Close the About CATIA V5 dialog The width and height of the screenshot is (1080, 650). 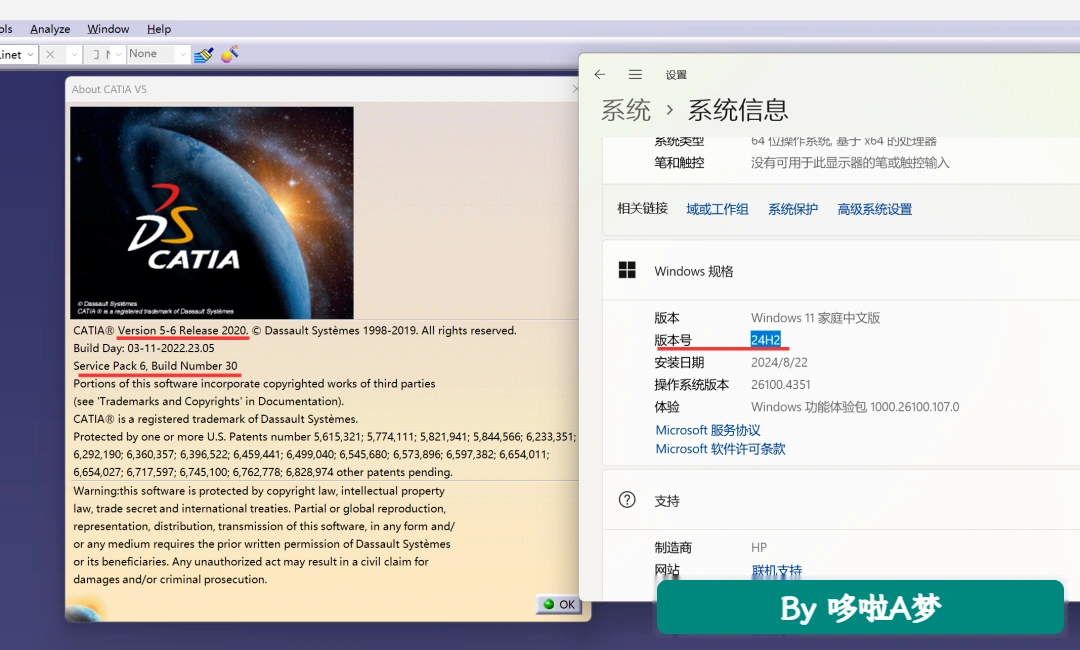point(577,89)
